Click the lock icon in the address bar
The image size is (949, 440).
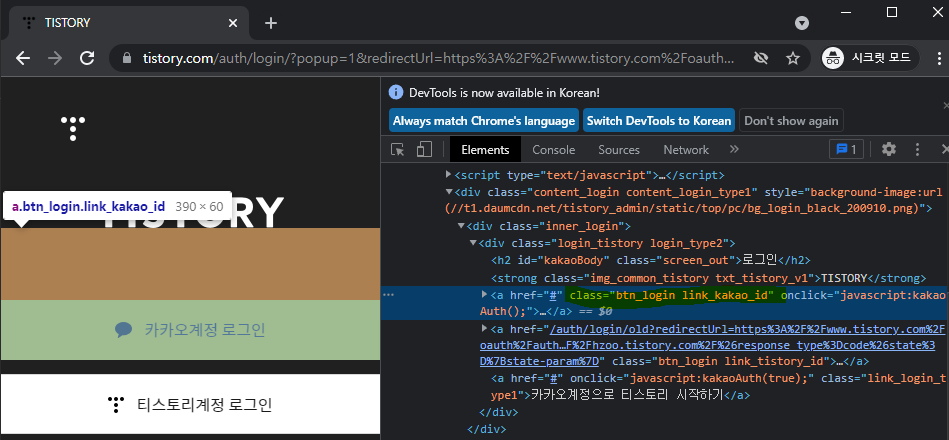click(x=126, y=58)
